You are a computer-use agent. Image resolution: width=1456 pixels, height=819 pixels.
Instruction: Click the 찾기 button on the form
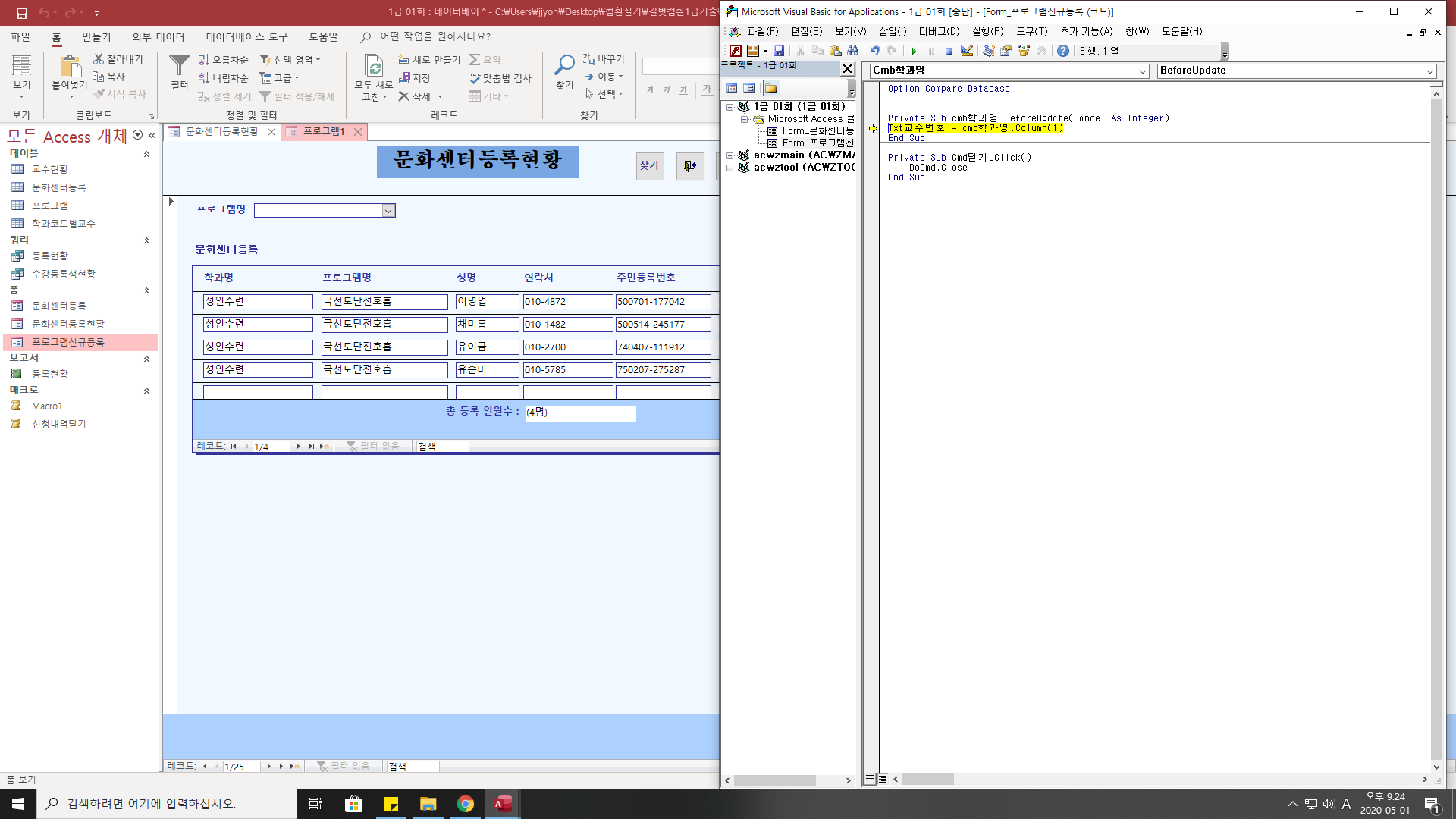coord(650,165)
